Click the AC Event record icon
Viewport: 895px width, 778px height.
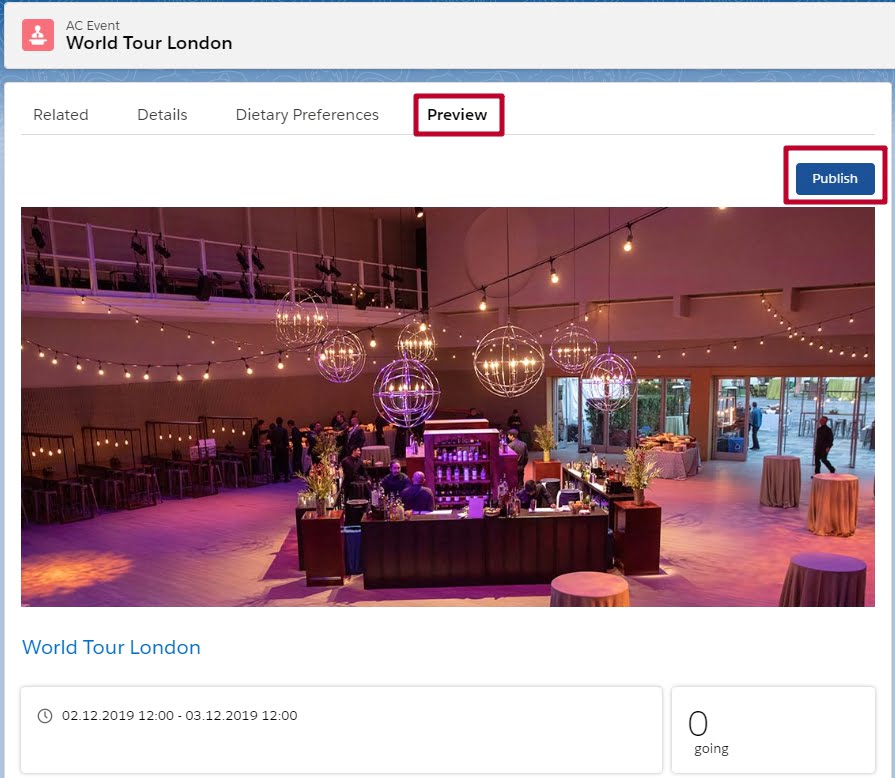coord(38,35)
